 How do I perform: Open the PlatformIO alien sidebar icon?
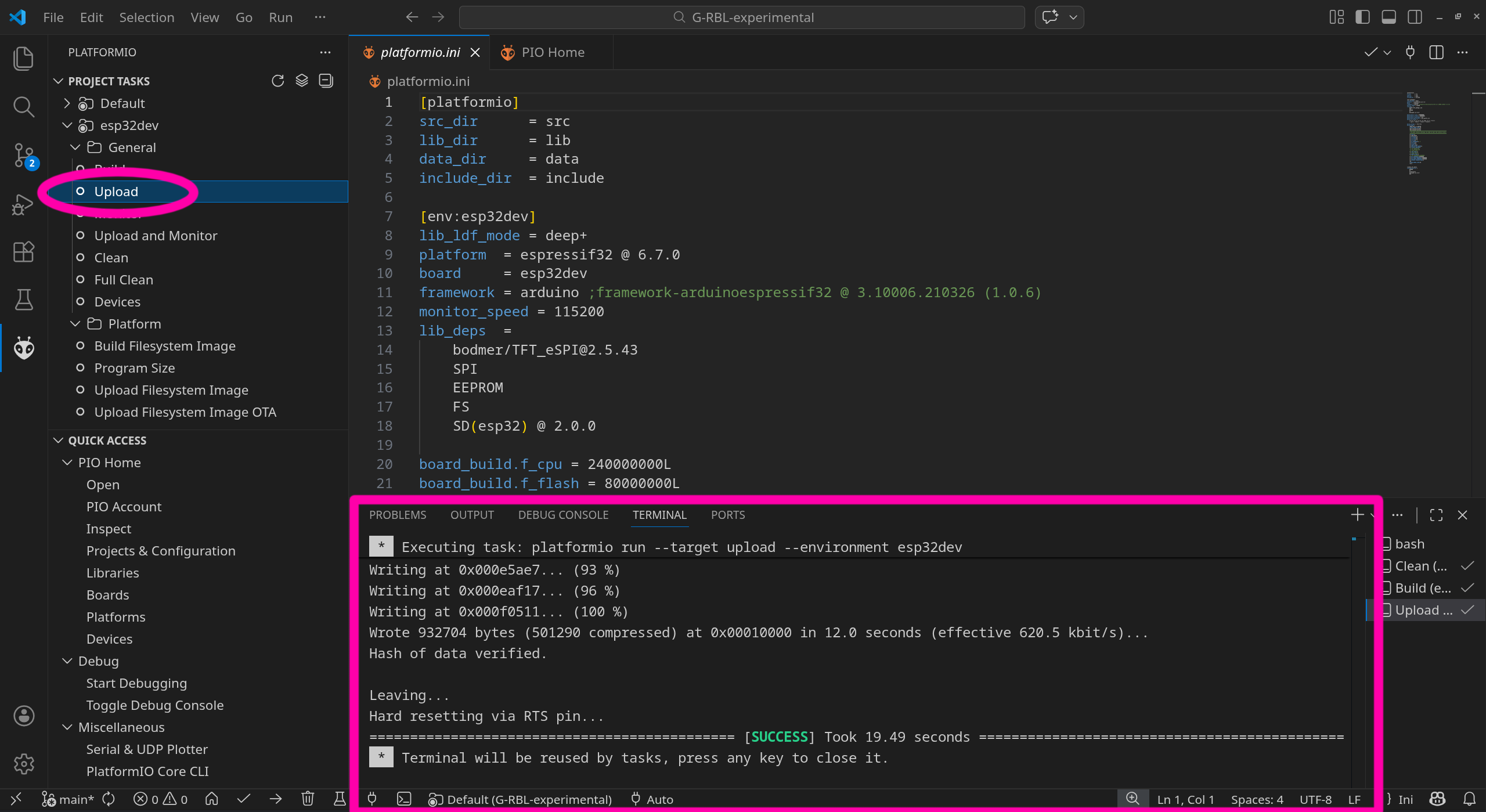click(x=24, y=348)
